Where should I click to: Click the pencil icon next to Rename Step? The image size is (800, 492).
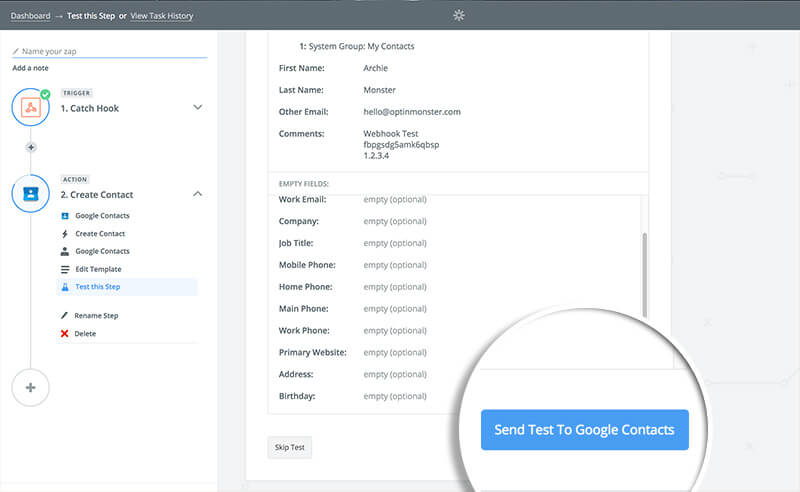coord(64,315)
